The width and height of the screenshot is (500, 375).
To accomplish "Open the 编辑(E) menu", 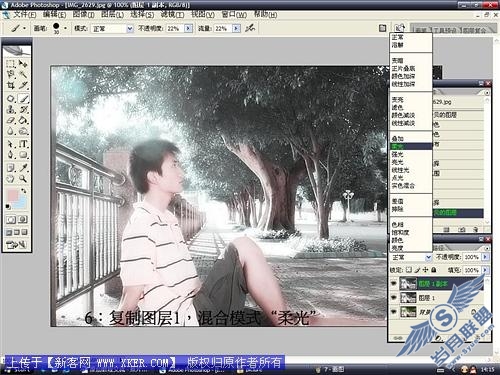I will click(54, 15).
